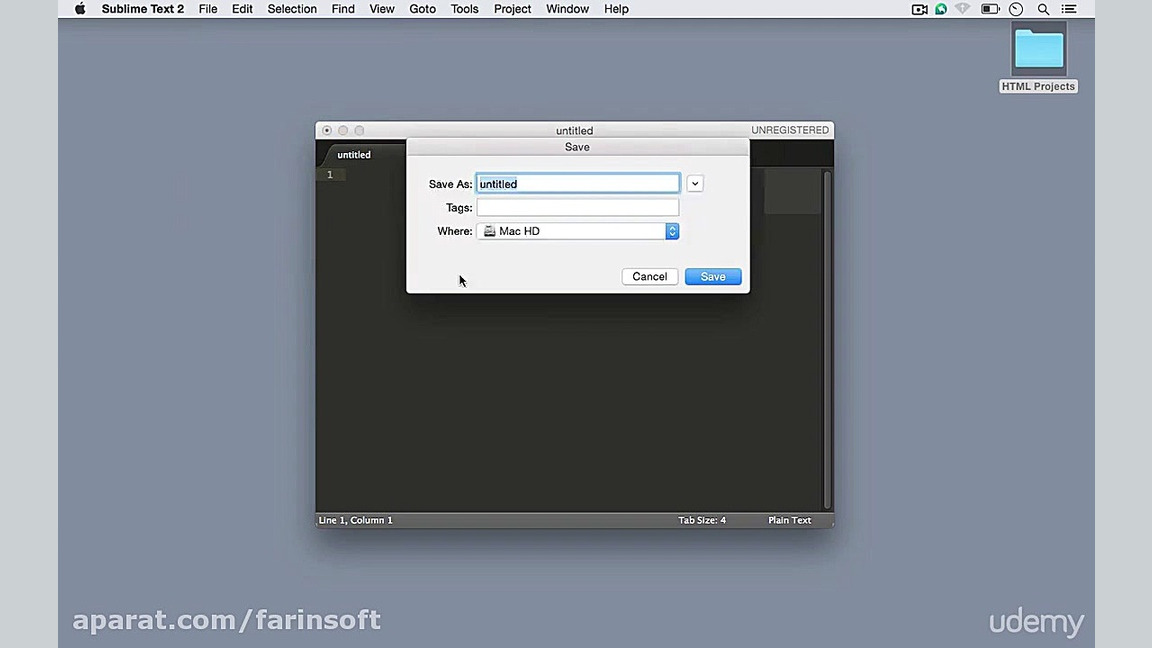Viewport: 1152px width, 648px height.
Task: Select the untitled tab in Sublime Text
Action: 354,155
